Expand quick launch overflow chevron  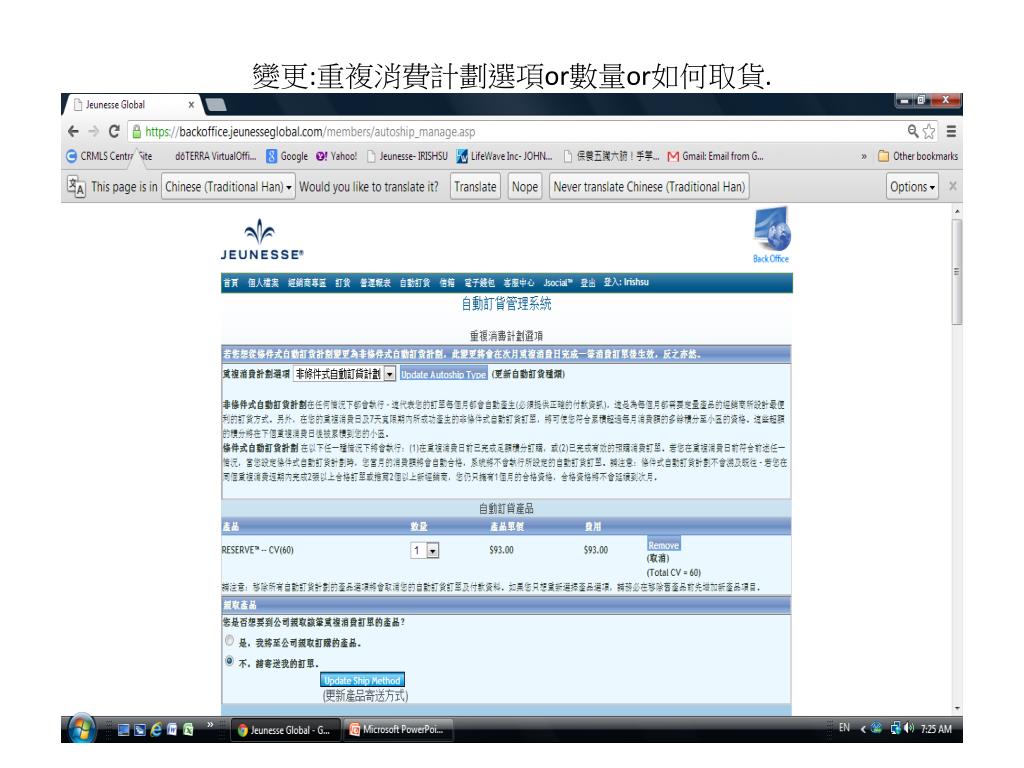pyautogui.click(x=210, y=724)
